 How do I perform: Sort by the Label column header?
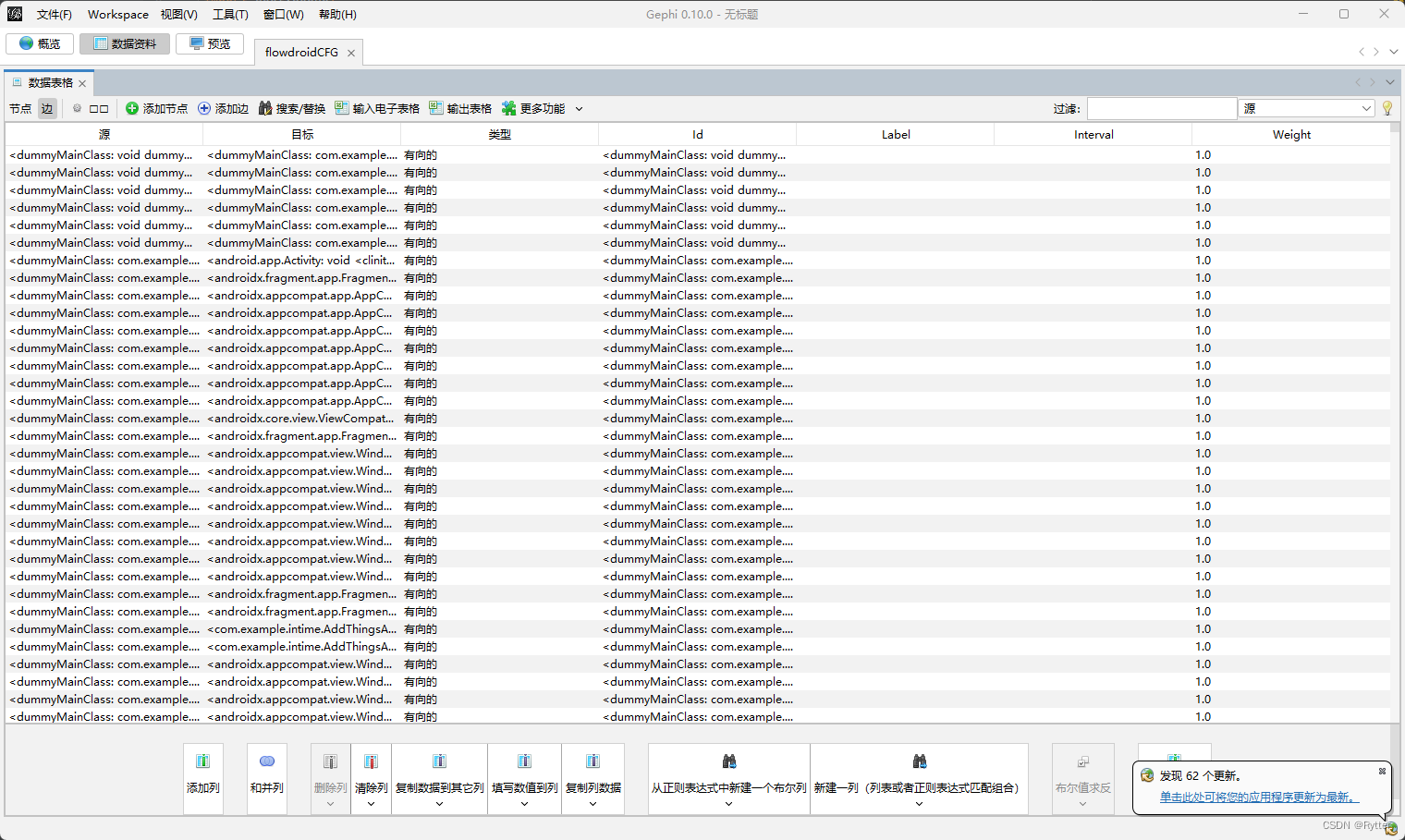896,135
